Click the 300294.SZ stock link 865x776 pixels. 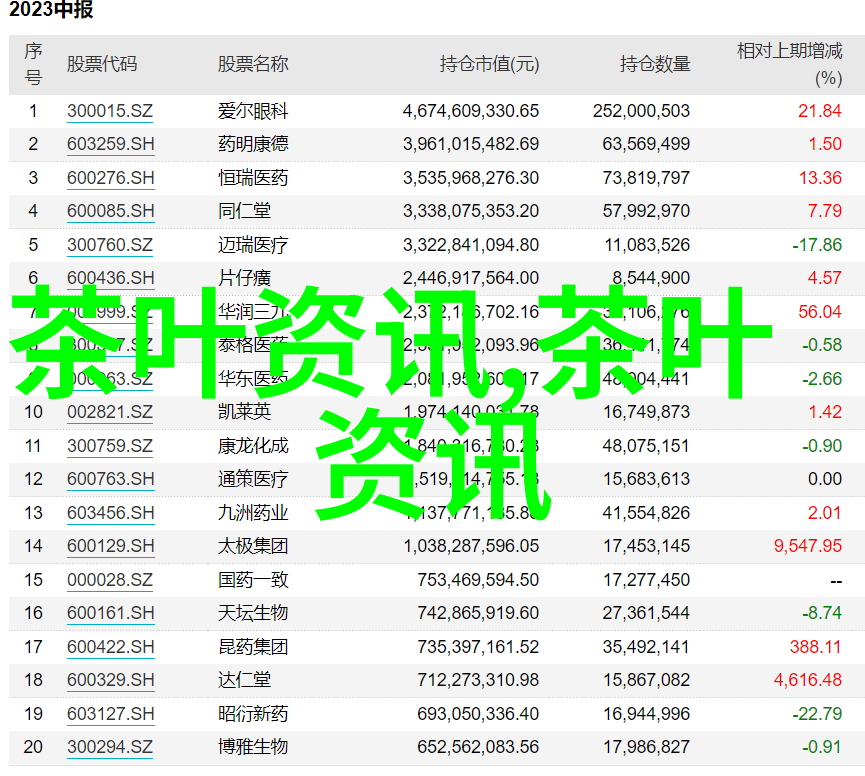point(110,747)
